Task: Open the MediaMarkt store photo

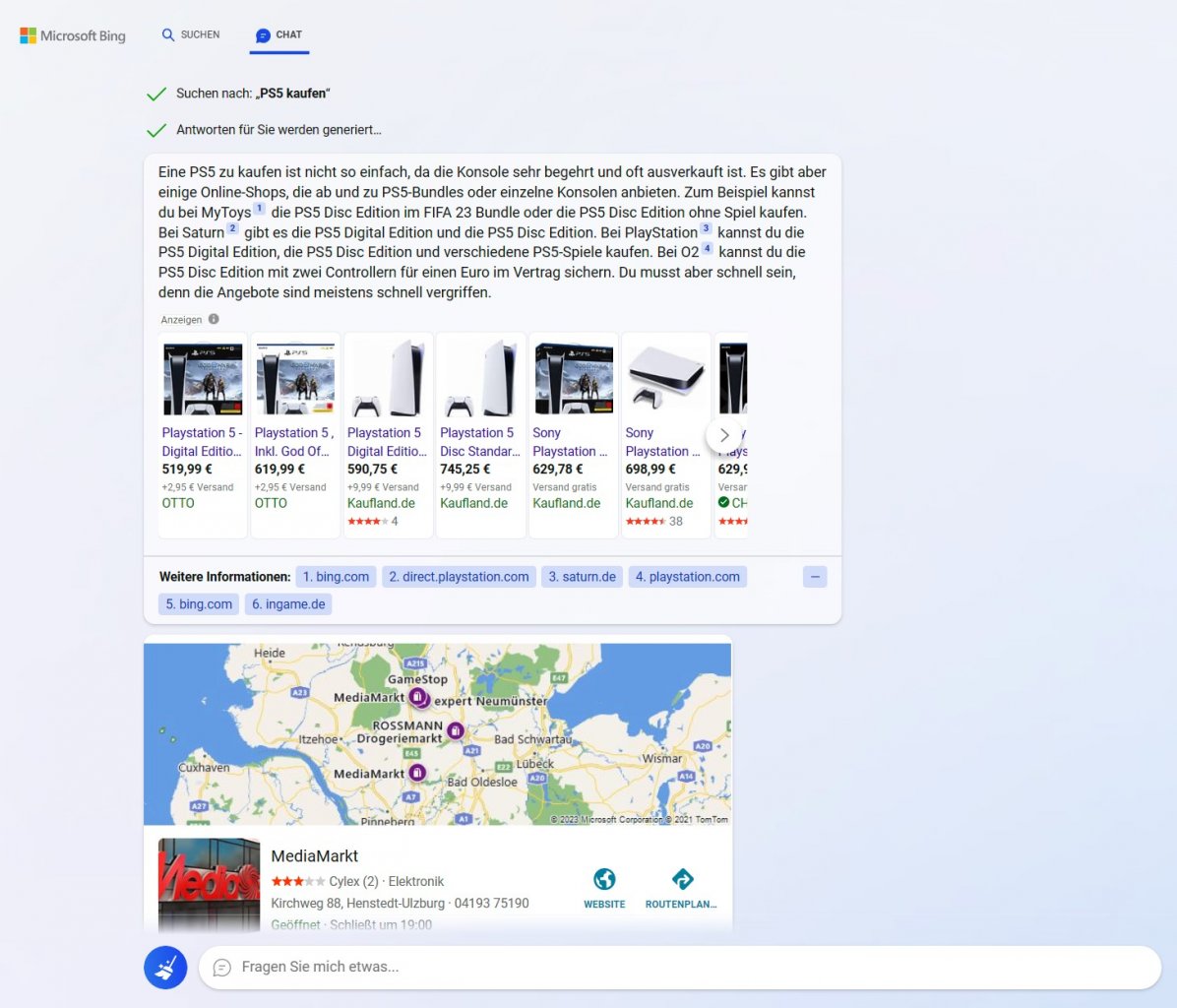Action: 210,884
